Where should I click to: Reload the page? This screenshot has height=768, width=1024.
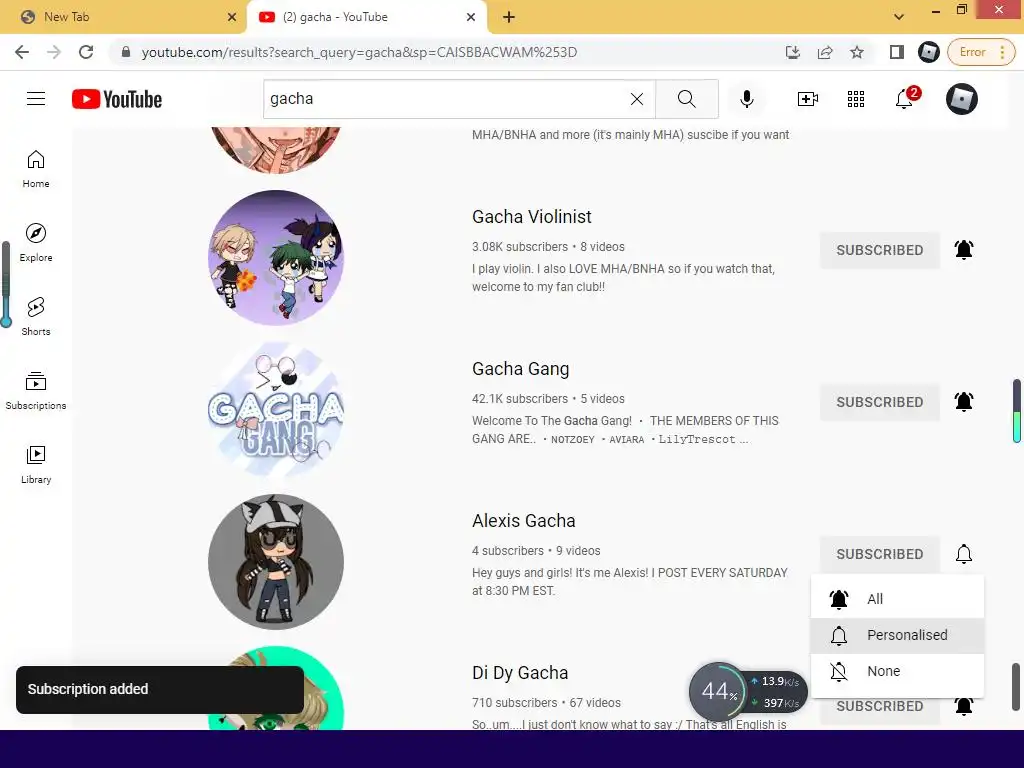86,52
